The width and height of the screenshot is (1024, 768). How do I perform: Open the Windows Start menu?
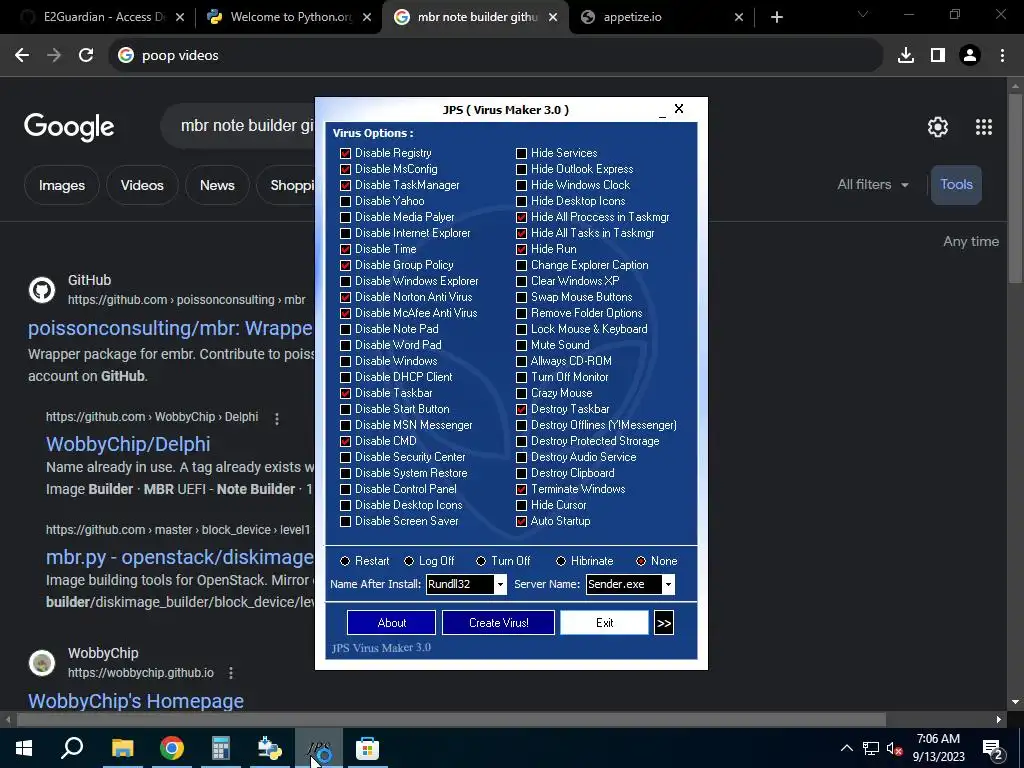point(24,748)
